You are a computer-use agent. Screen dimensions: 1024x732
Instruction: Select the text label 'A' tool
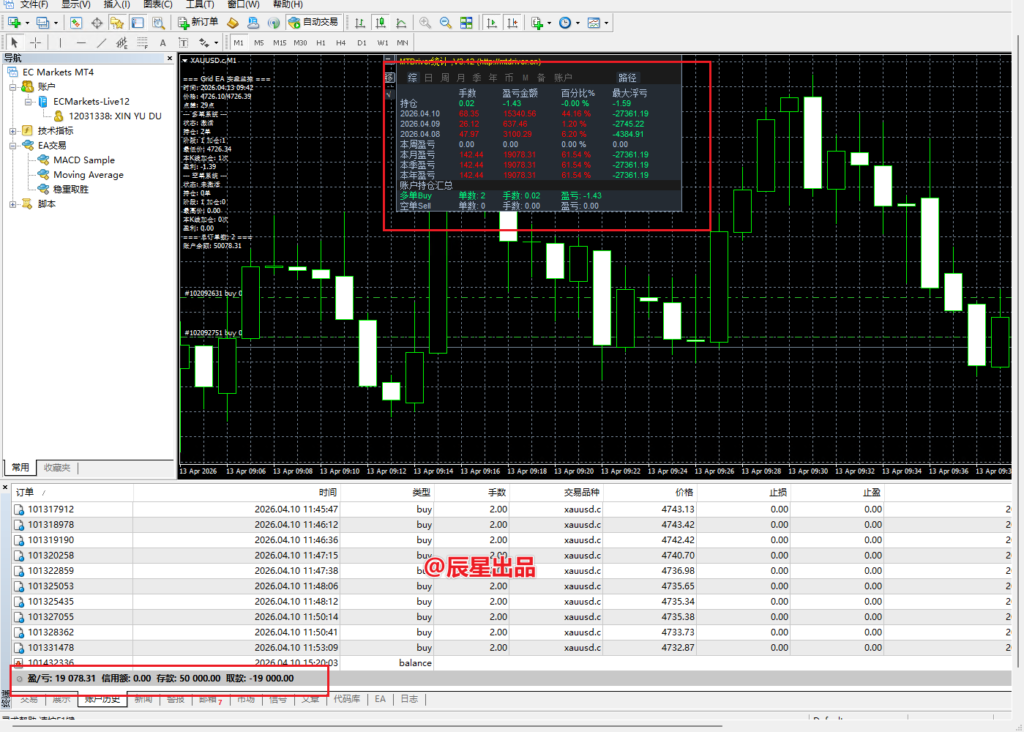[x=163, y=42]
